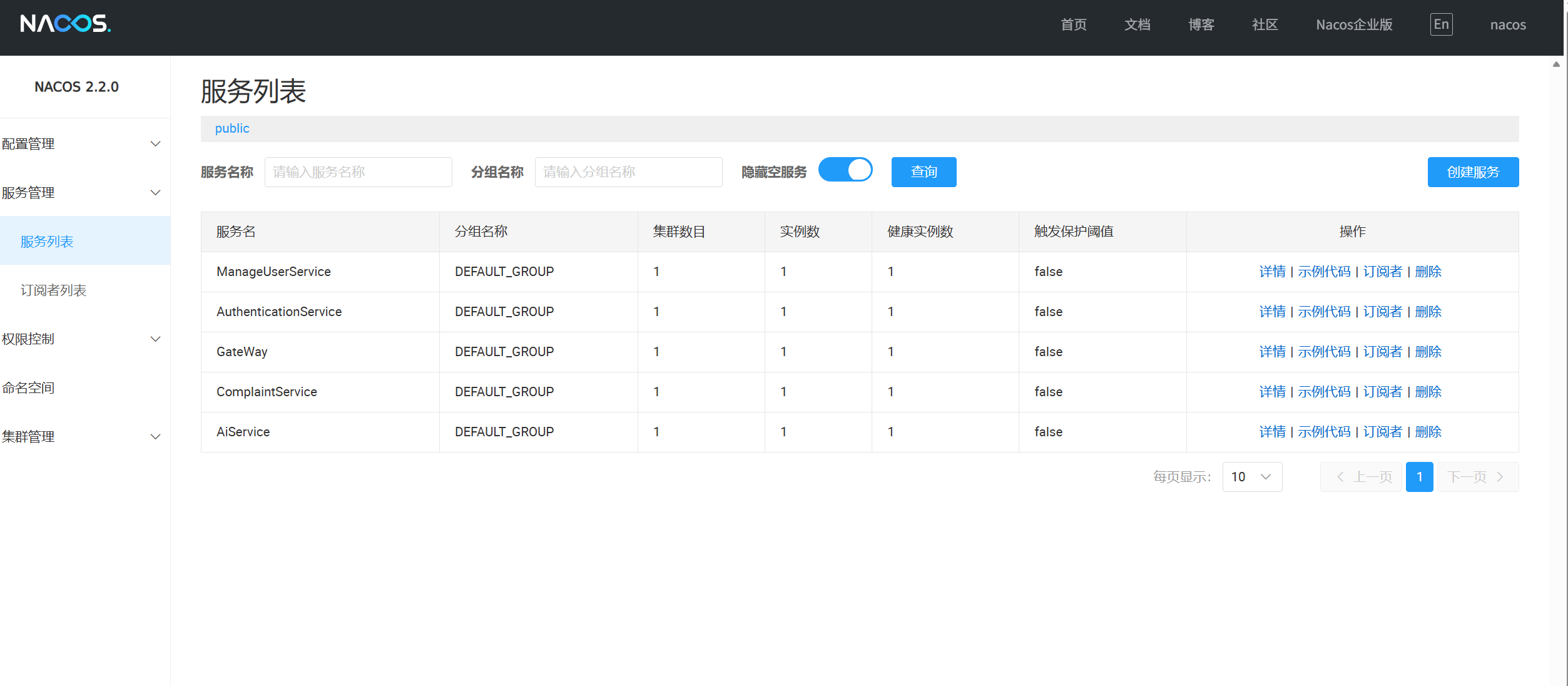Open 命名空间 in the sidebar

click(29, 388)
